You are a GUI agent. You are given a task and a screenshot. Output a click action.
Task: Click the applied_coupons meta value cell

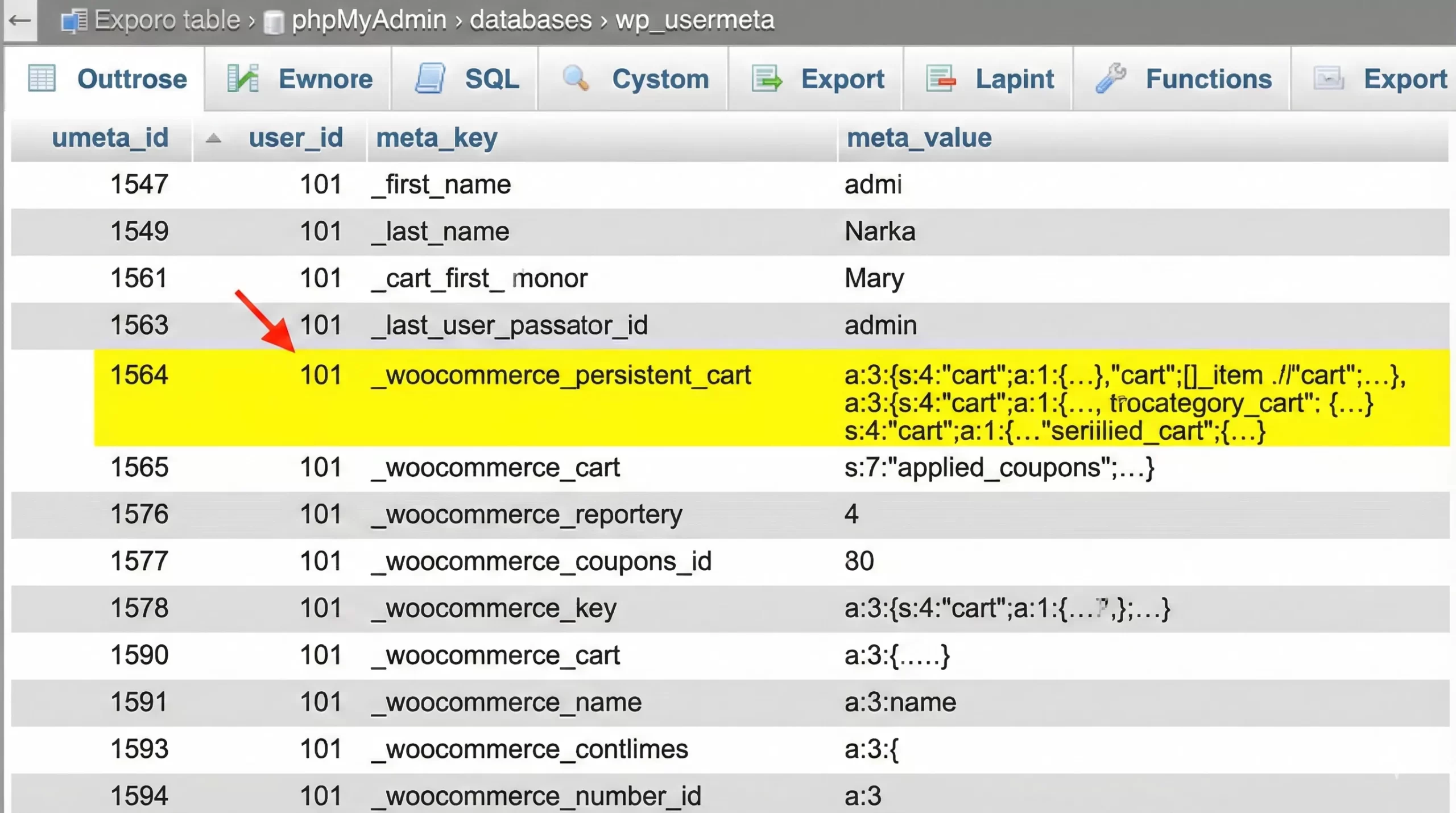[x=999, y=468]
